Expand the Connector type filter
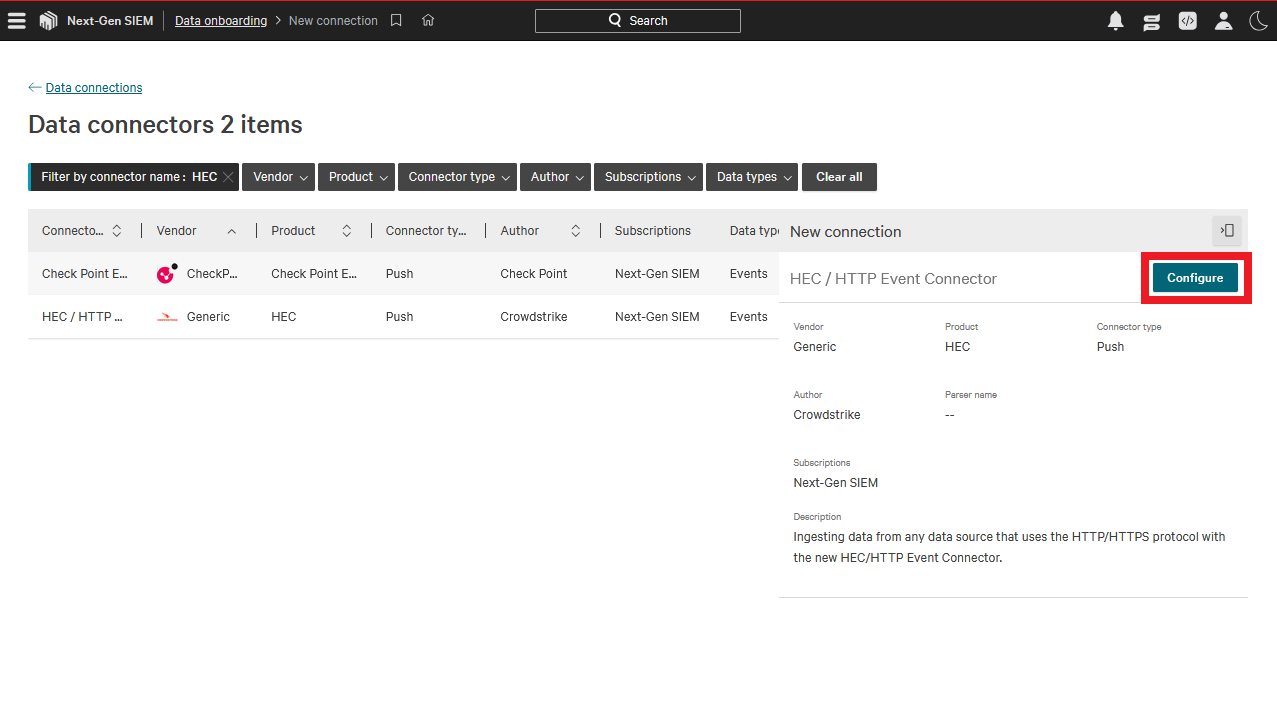The image size is (1277, 720). tap(457, 177)
